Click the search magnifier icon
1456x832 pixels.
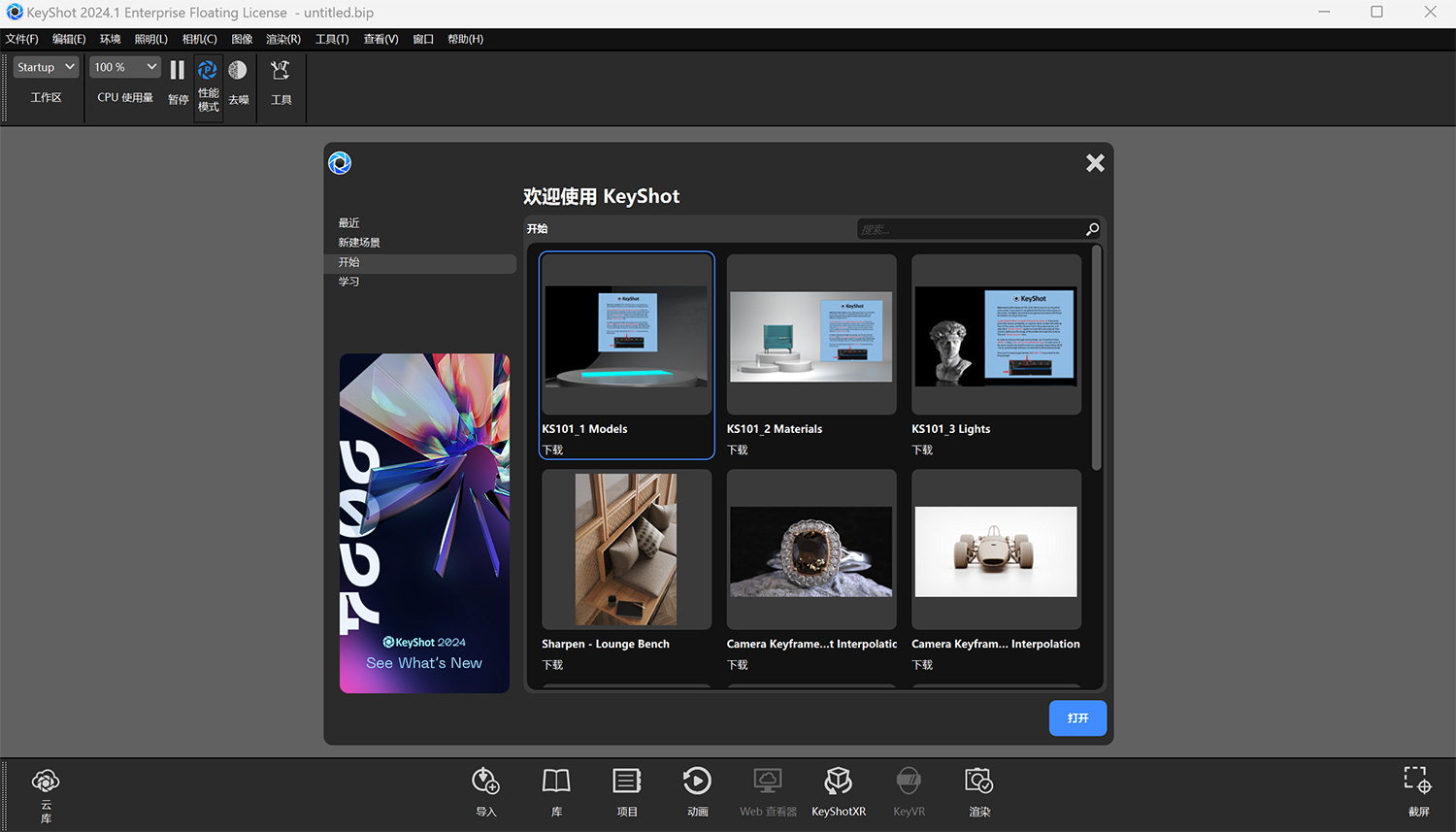pos(1092,229)
